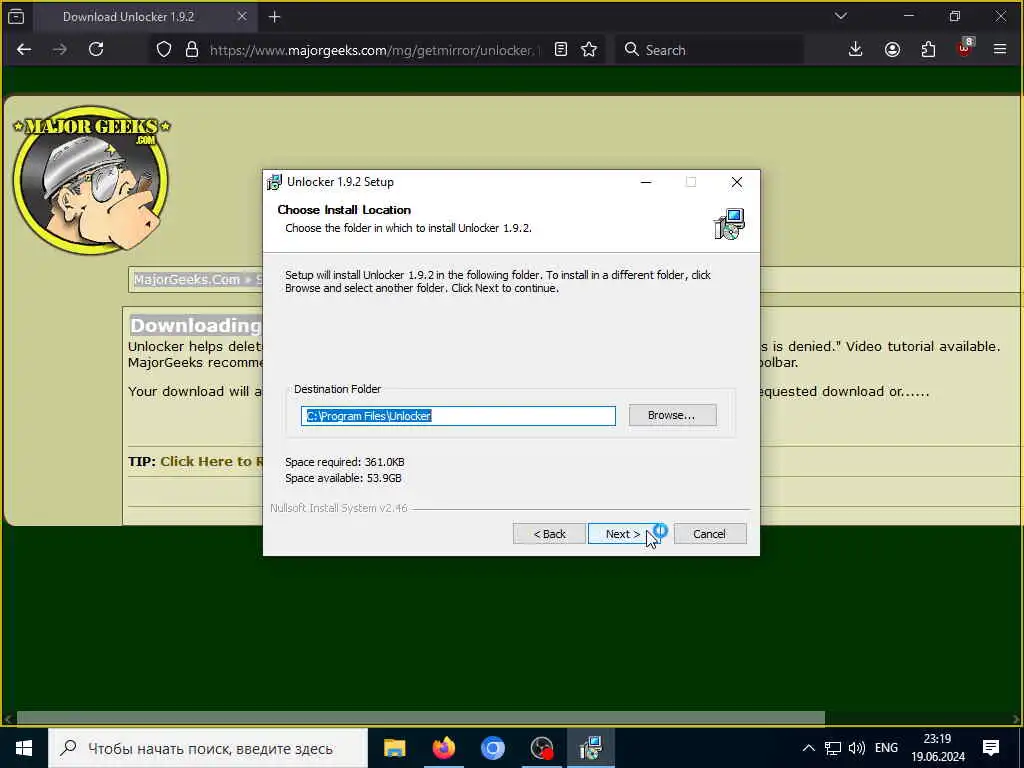Image resolution: width=1024 pixels, height=768 pixels.
Task: Click the horizontal page scrollbar
Action: [x=420, y=718]
